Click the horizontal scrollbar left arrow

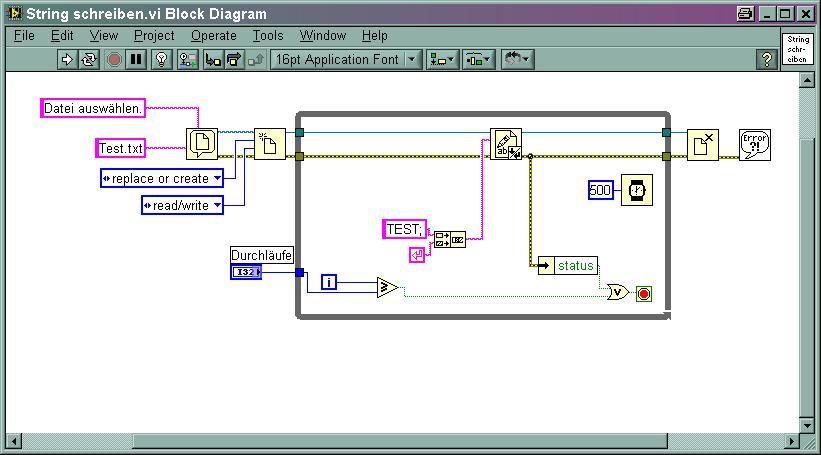coord(14,441)
